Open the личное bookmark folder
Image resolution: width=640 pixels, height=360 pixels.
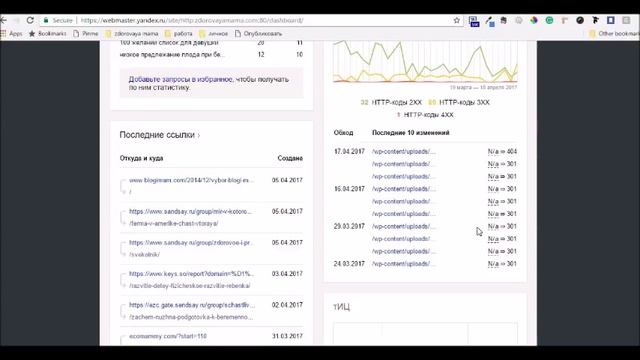213,34
